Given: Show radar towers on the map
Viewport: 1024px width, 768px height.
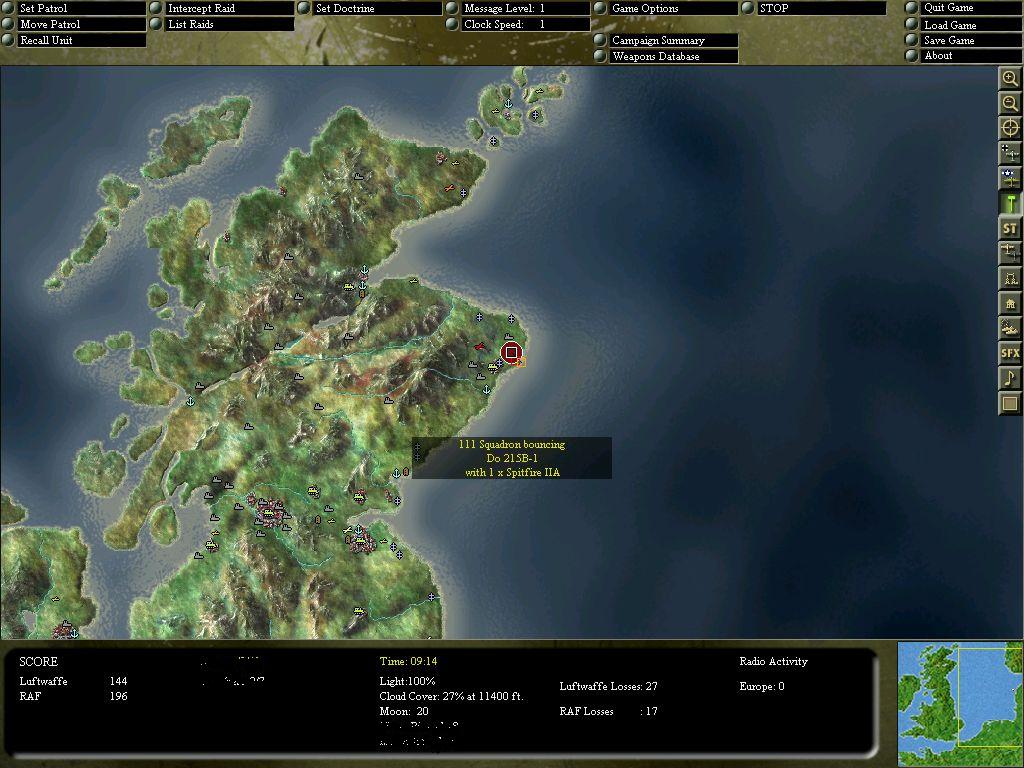Looking at the screenshot, I should 1010,278.
